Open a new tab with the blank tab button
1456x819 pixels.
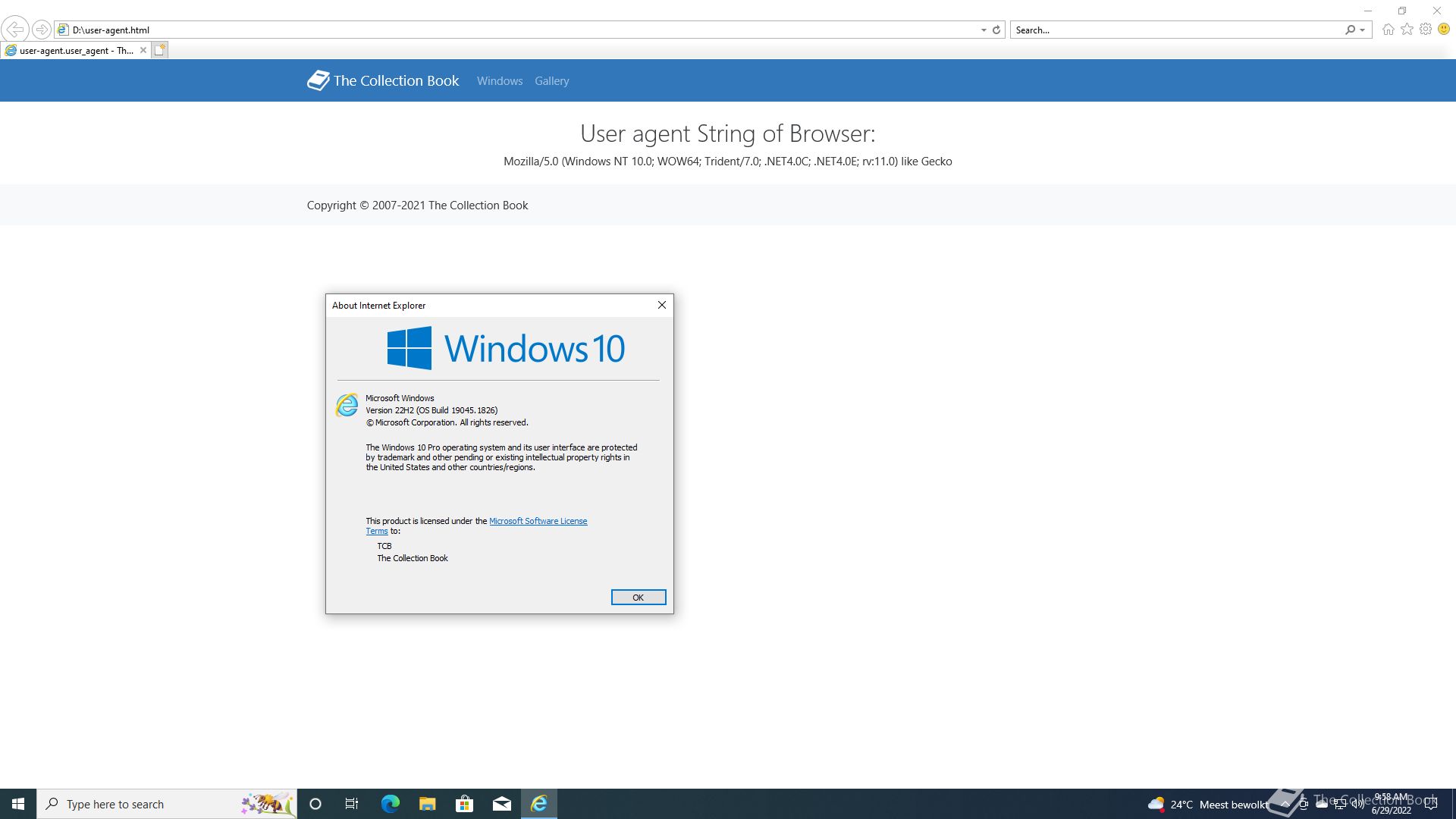(x=159, y=50)
